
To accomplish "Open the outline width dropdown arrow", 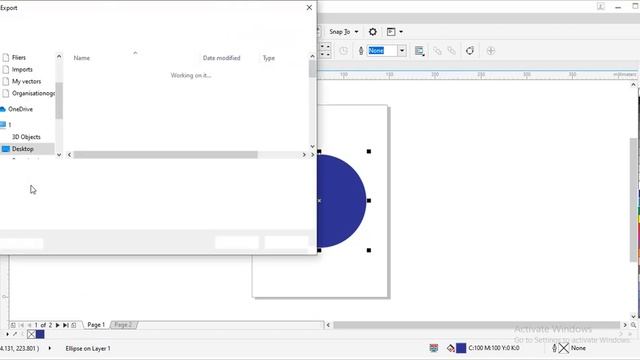I will (x=402, y=51).
